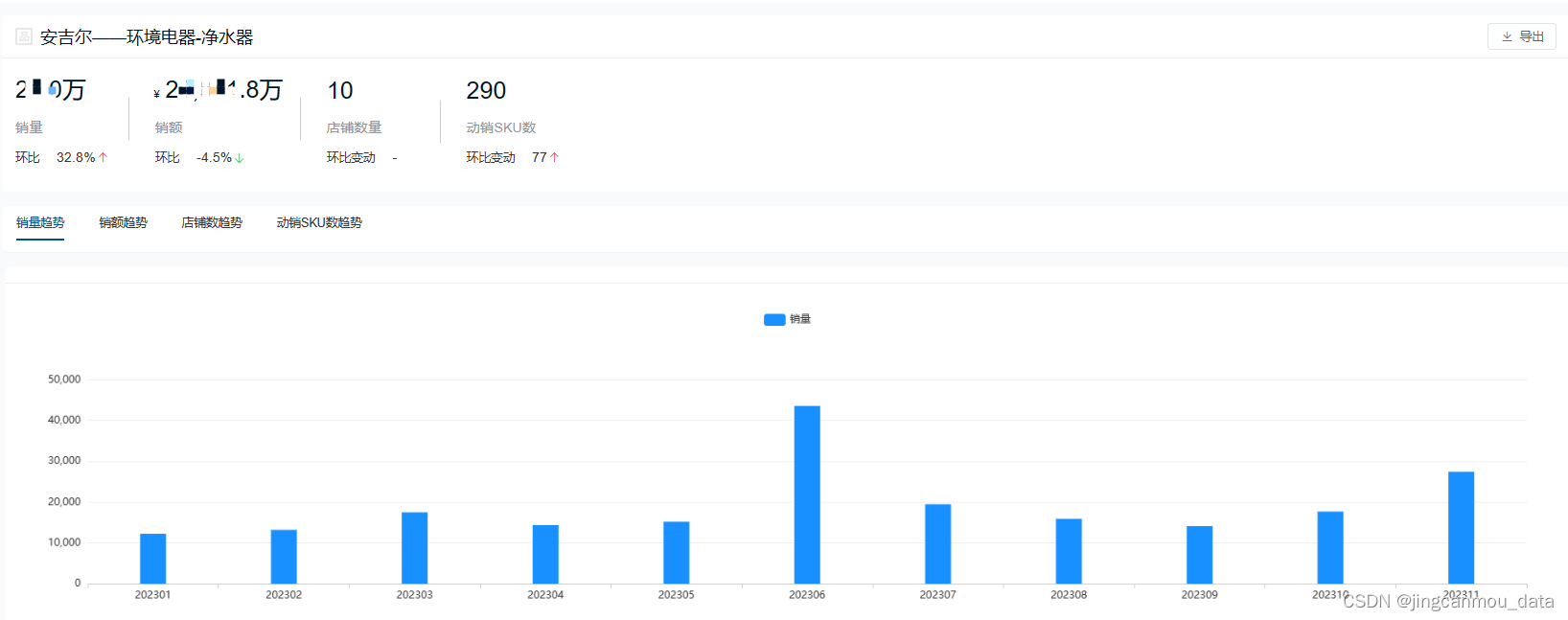Click the 32.8% 环比 value
The height and width of the screenshot is (620, 1568).
[76, 157]
